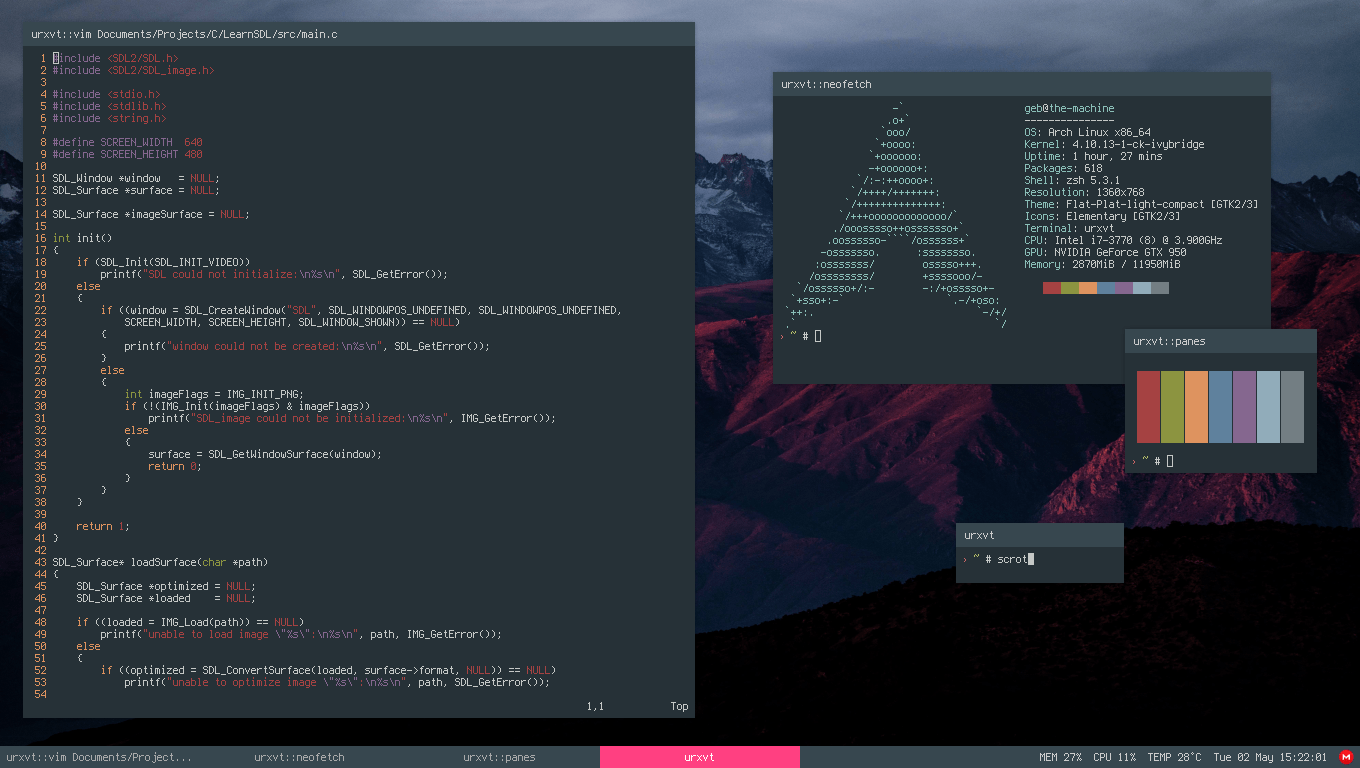Viewport: 1360px width, 768px height.
Task: Click the 'SDL_Surface *optimized = NULL;' line
Action: pyautogui.click(x=167, y=586)
